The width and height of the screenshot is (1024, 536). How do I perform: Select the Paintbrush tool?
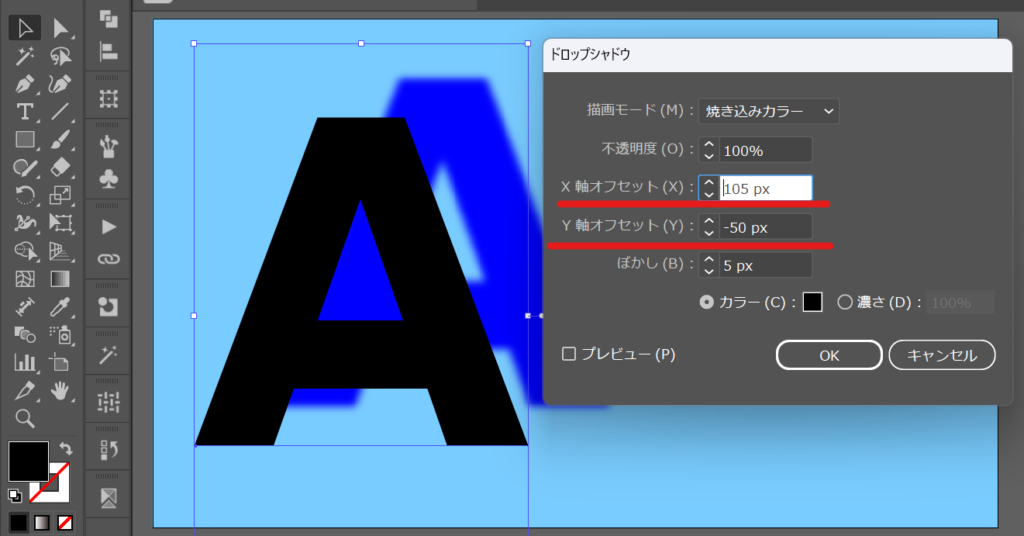coord(60,140)
